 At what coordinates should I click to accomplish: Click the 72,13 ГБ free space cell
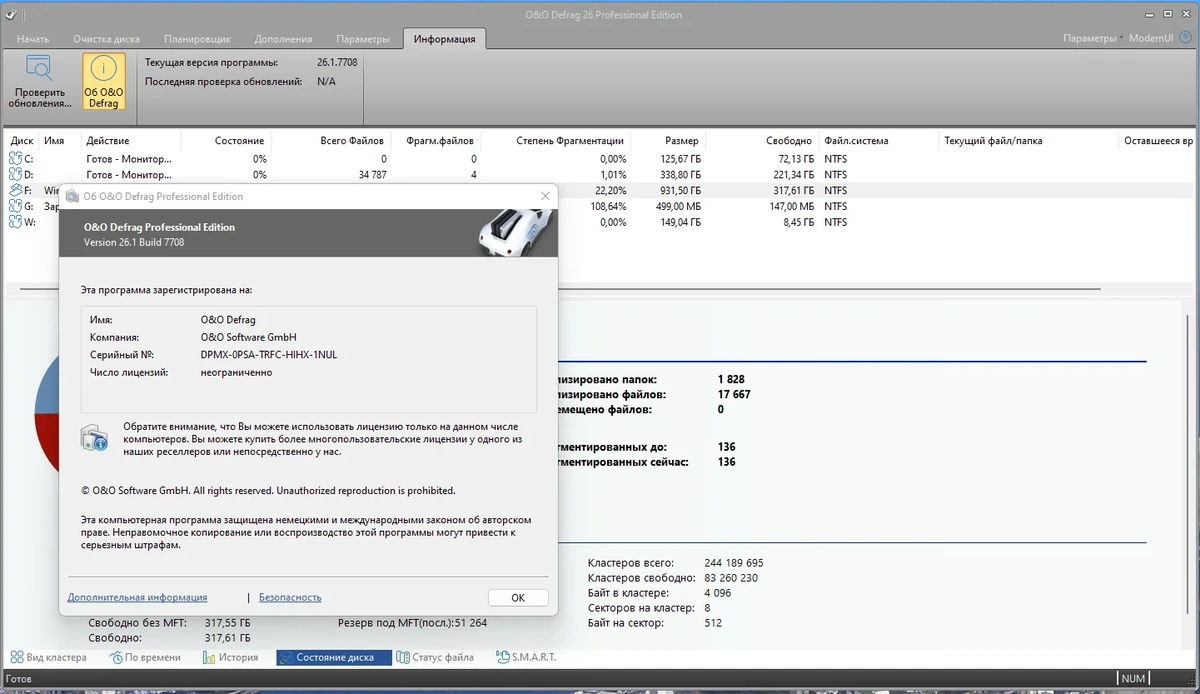coord(796,159)
